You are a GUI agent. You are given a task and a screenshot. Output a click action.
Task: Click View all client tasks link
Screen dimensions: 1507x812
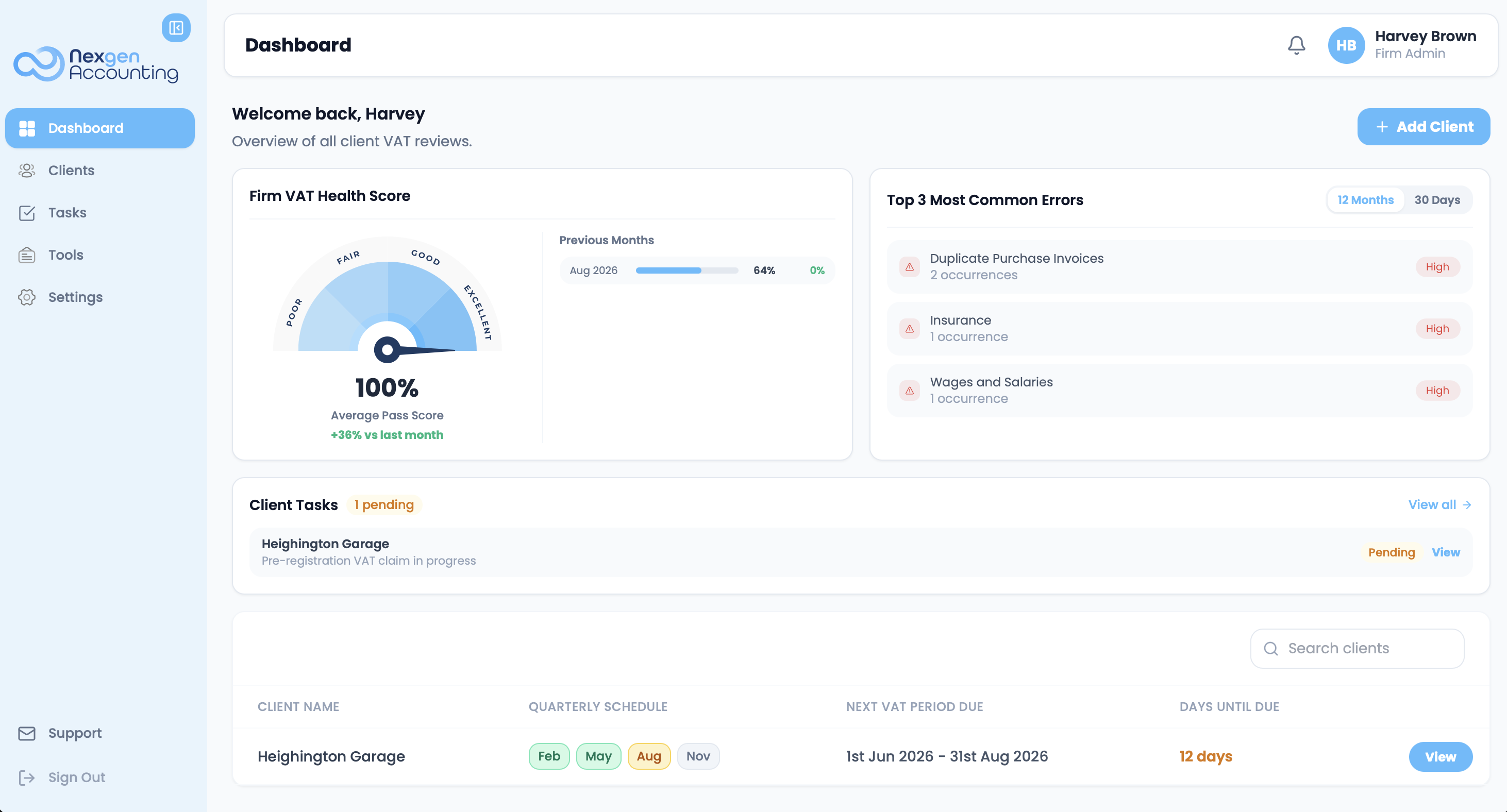pyautogui.click(x=1439, y=505)
